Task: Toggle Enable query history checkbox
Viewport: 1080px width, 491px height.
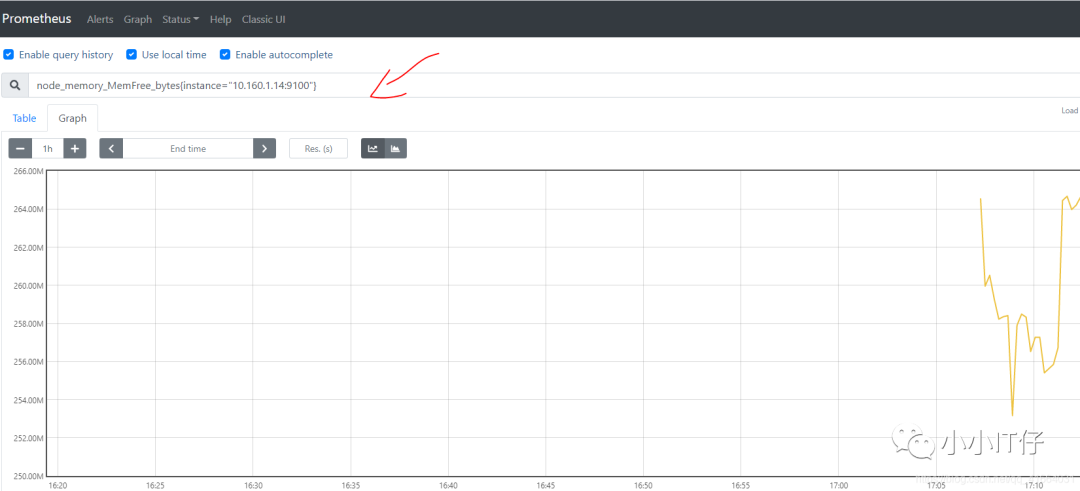Action: (9, 54)
